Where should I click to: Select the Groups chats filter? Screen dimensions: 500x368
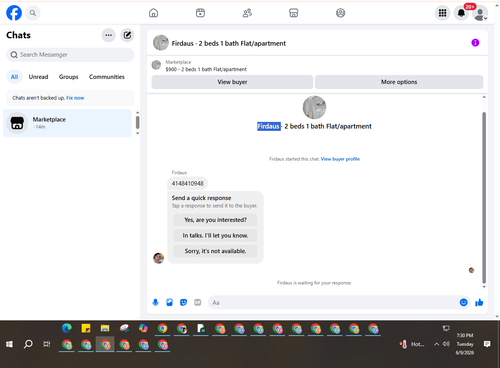(x=68, y=77)
